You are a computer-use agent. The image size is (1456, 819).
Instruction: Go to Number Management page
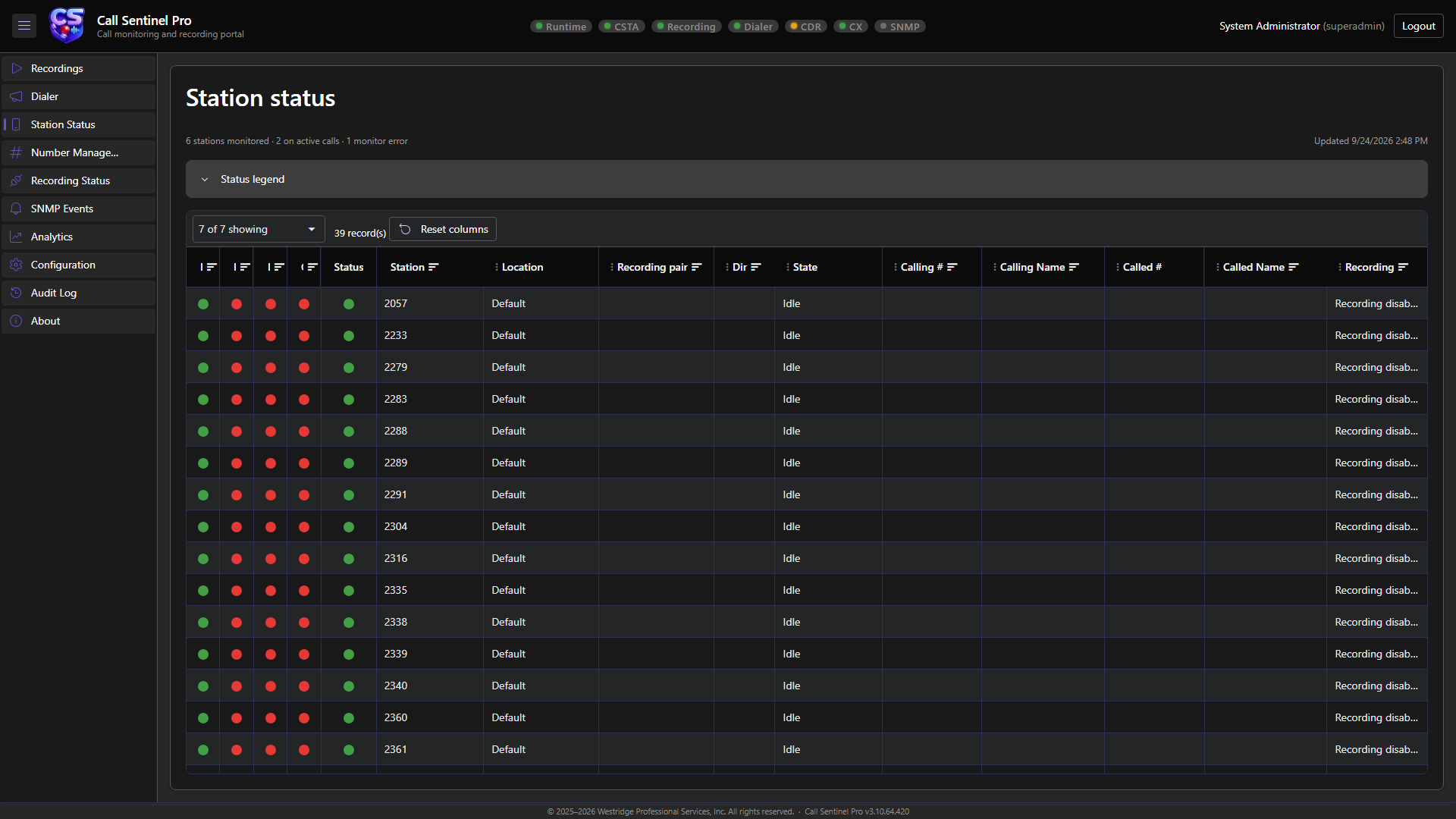point(79,152)
